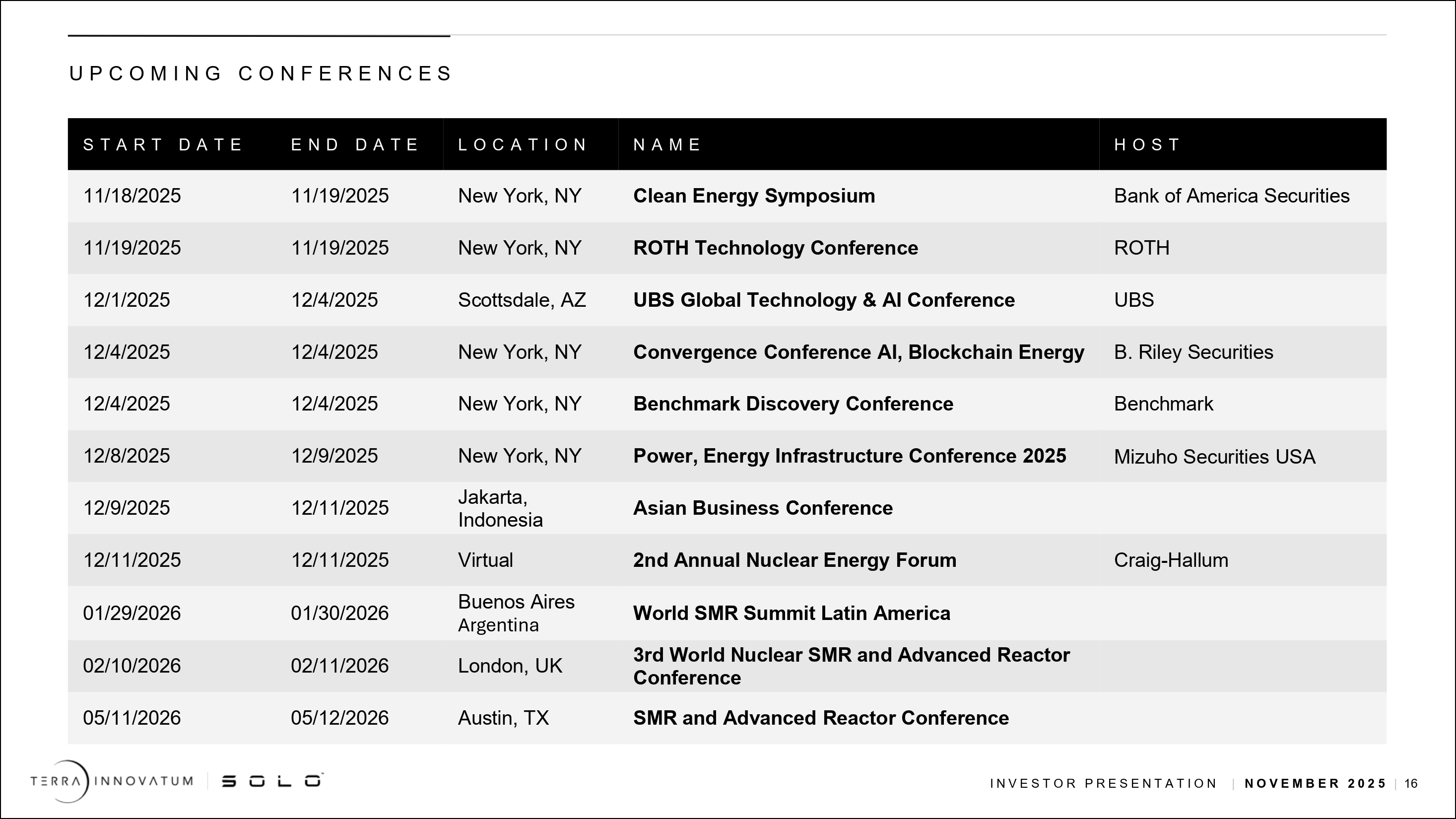
Task: Click Benchmark Discovery Conference name
Action: (793, 404)
